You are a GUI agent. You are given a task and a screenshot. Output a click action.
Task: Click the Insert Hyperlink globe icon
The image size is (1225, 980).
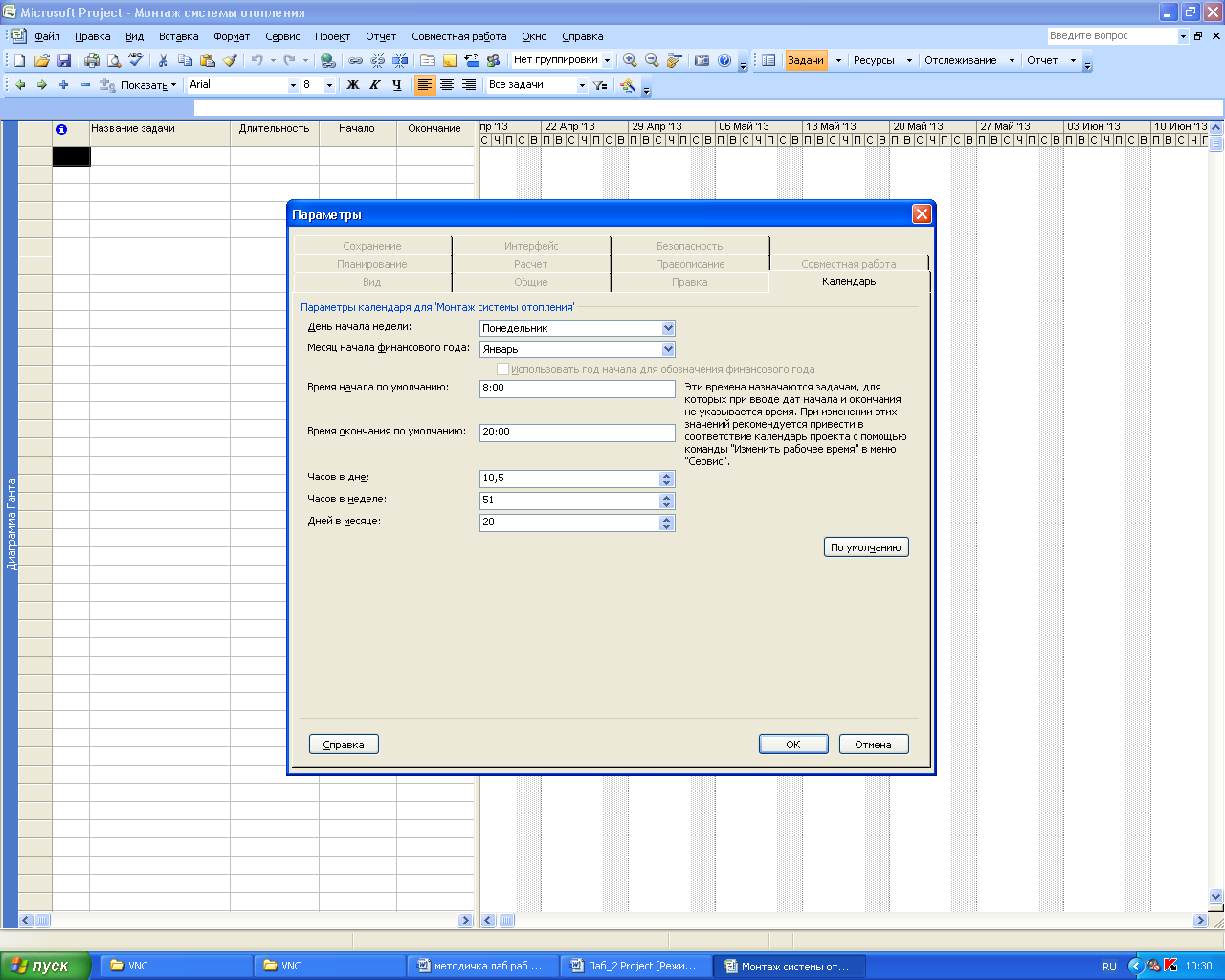[328, 60]
